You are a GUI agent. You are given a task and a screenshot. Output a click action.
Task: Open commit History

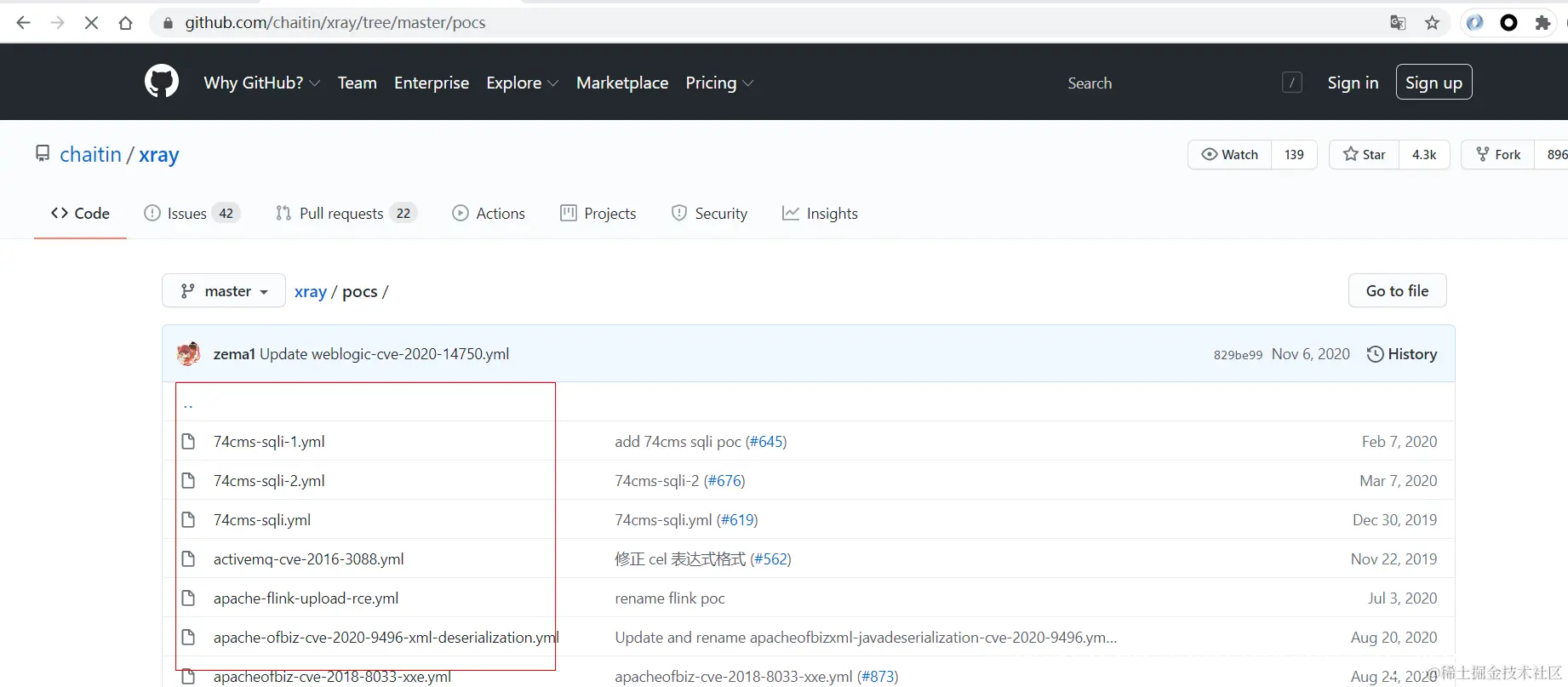1402,354
